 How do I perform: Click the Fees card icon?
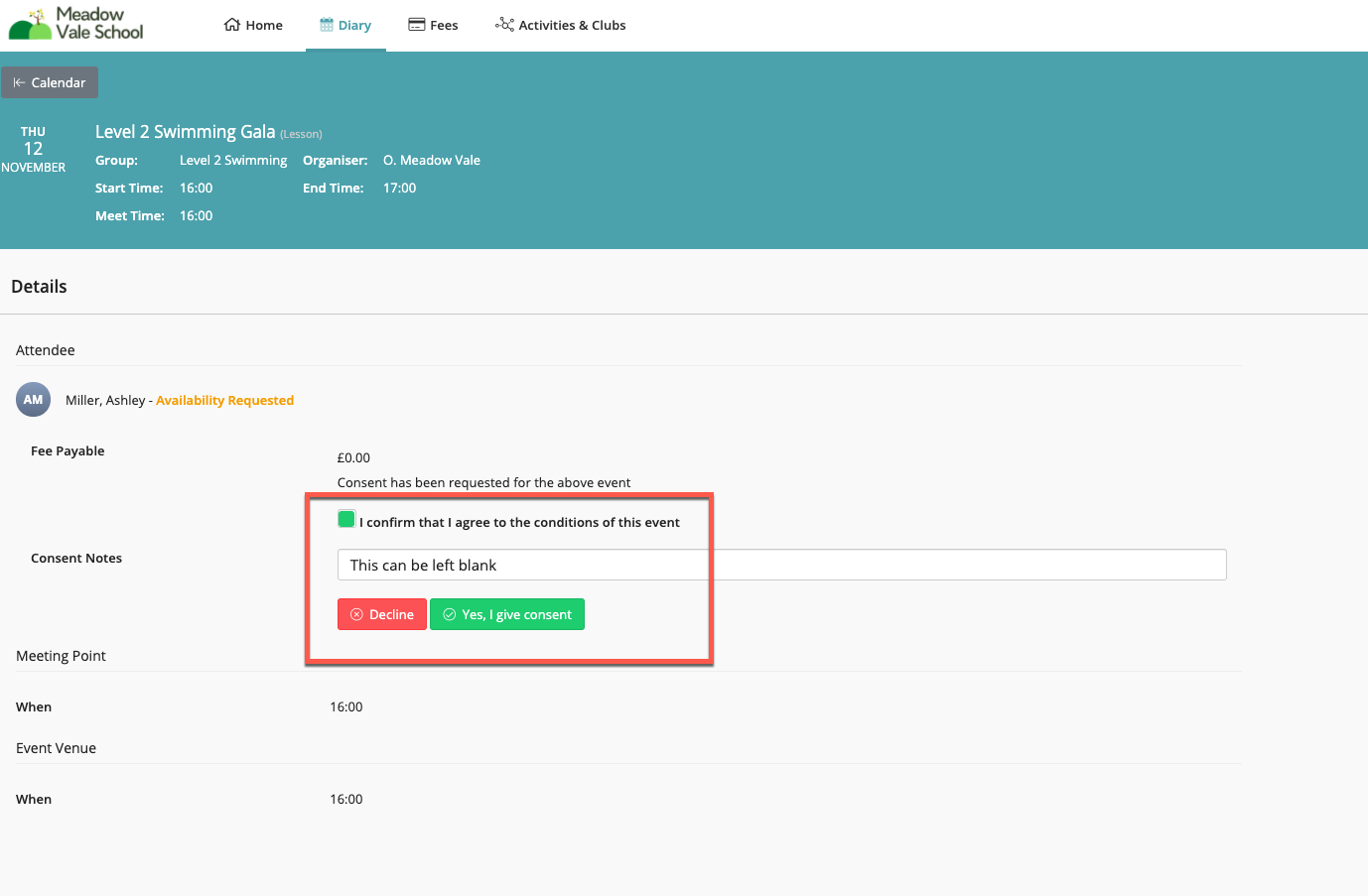pos(417,25)
